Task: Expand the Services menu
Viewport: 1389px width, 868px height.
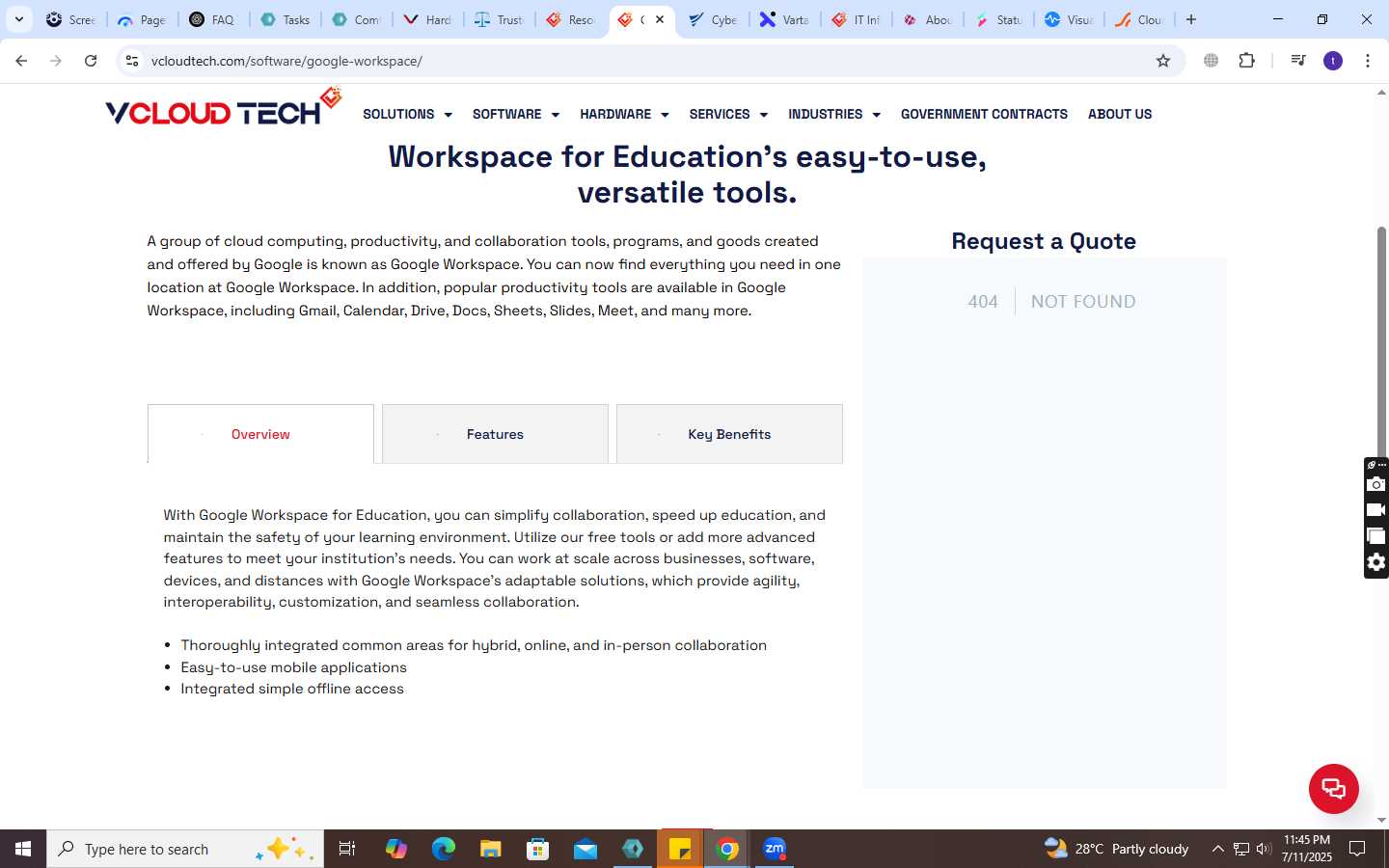Action: pos(728,114)
